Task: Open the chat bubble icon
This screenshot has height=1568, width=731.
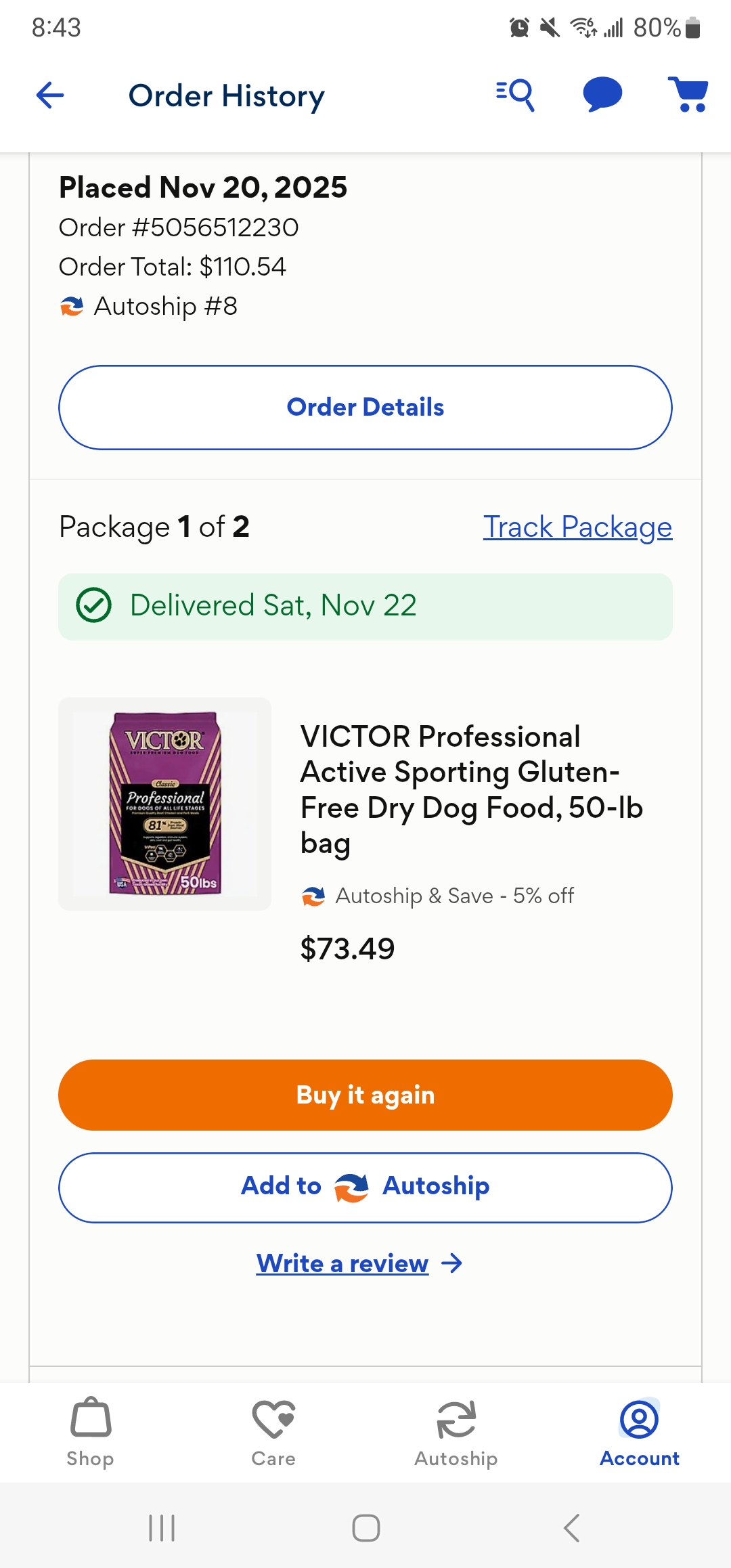Action: click(602, 93)
